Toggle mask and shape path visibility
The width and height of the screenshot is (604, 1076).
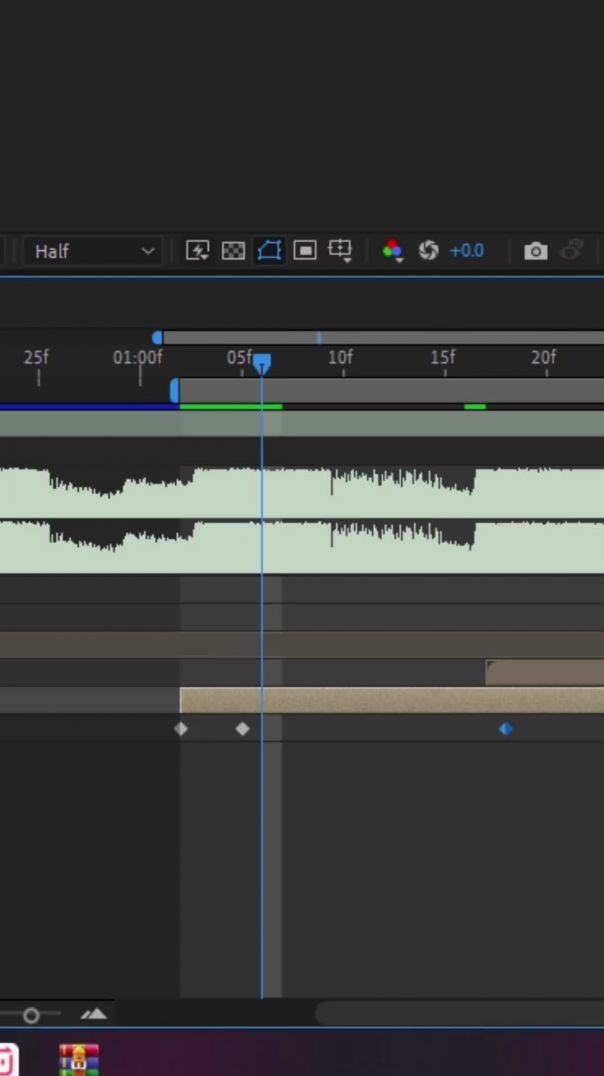click(269, 251)
